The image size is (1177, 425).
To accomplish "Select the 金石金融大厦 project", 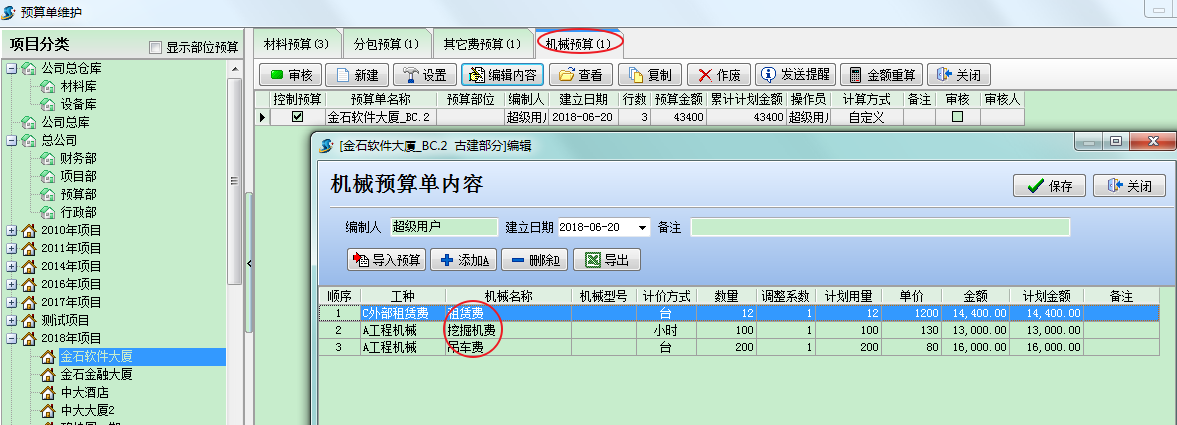I will click(97, 375).
